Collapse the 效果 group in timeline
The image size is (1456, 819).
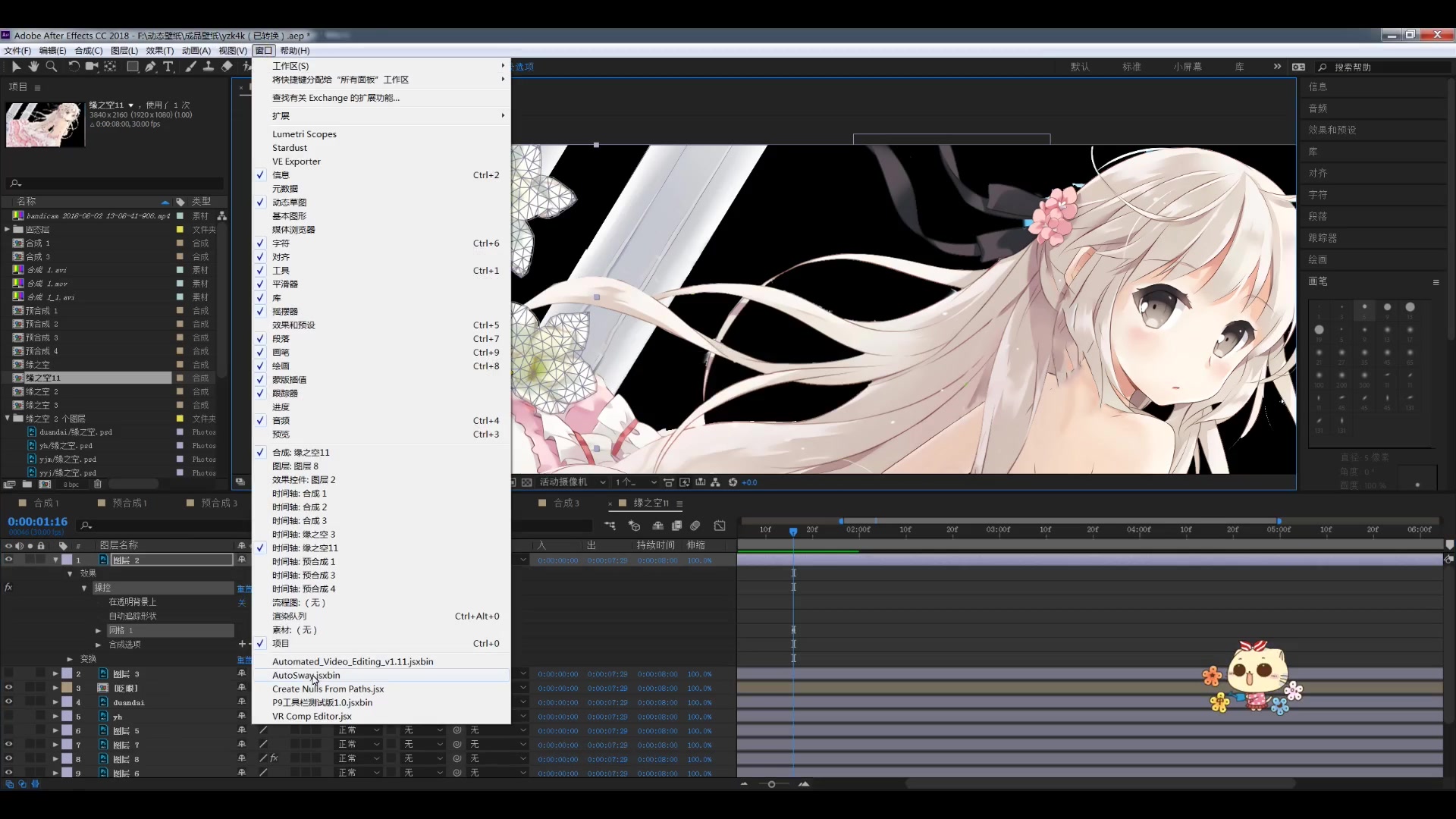(70, 574)
